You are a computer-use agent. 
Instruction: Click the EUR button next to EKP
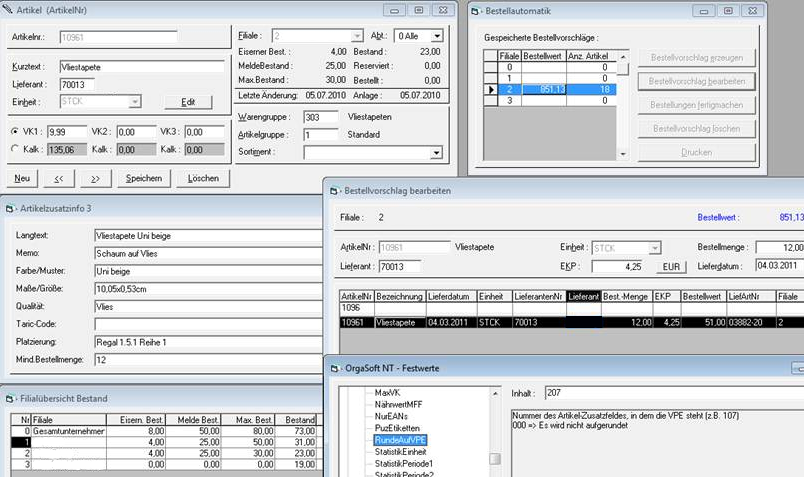click(670, 267)
